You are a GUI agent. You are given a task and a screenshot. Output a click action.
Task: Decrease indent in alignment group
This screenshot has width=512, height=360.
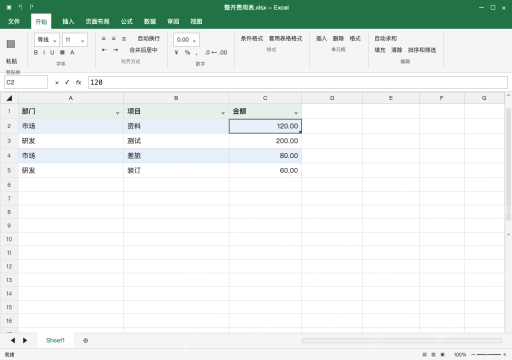tap(104, 50)
